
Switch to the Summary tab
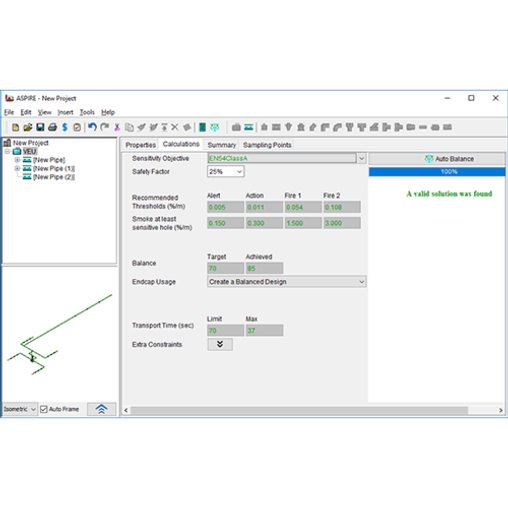tap(222, 145)
